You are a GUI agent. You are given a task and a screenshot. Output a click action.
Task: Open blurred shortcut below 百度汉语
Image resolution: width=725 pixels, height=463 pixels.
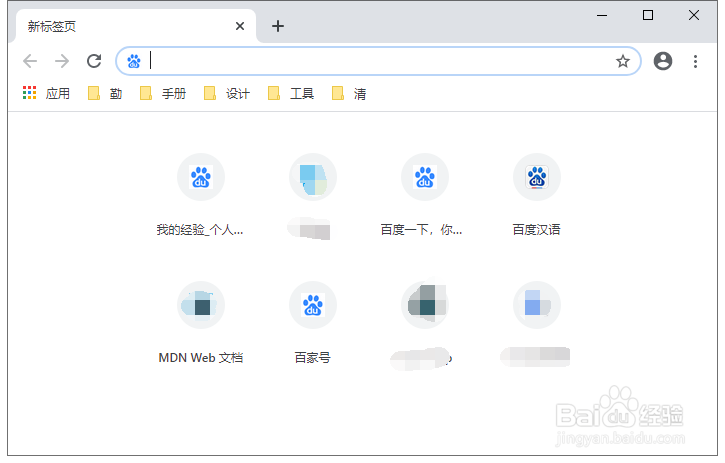point(536,324)
